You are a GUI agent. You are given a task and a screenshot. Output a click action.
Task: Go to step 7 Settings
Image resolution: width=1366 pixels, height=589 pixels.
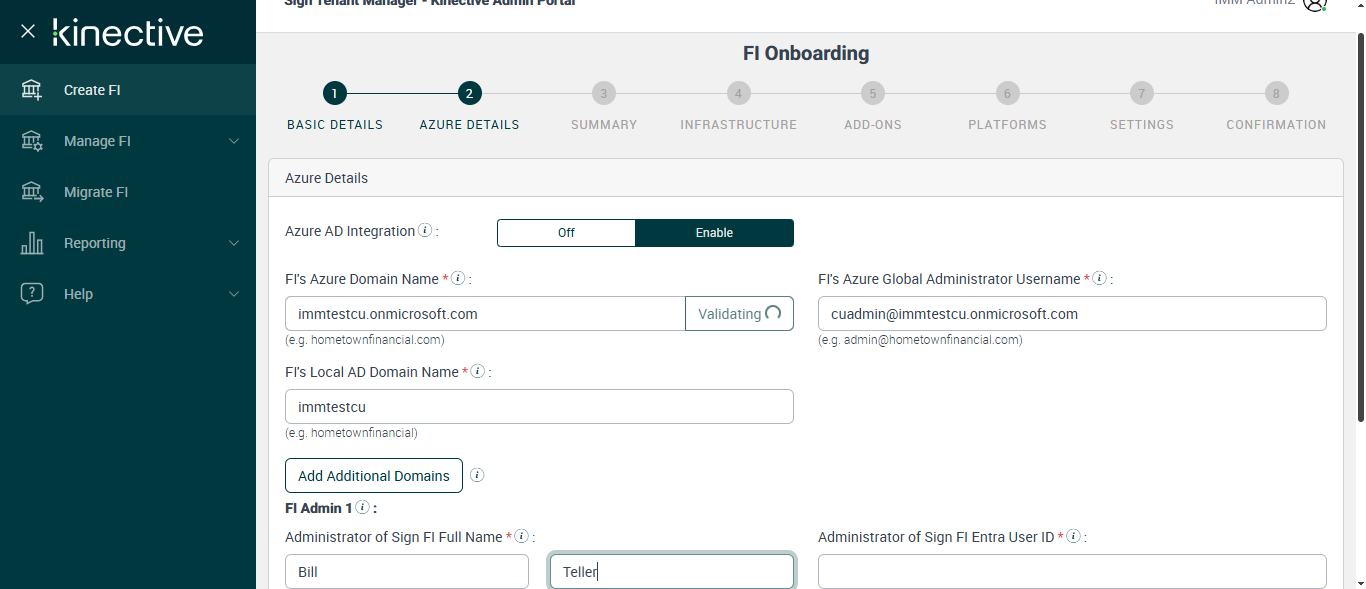tap(1141, 94)
